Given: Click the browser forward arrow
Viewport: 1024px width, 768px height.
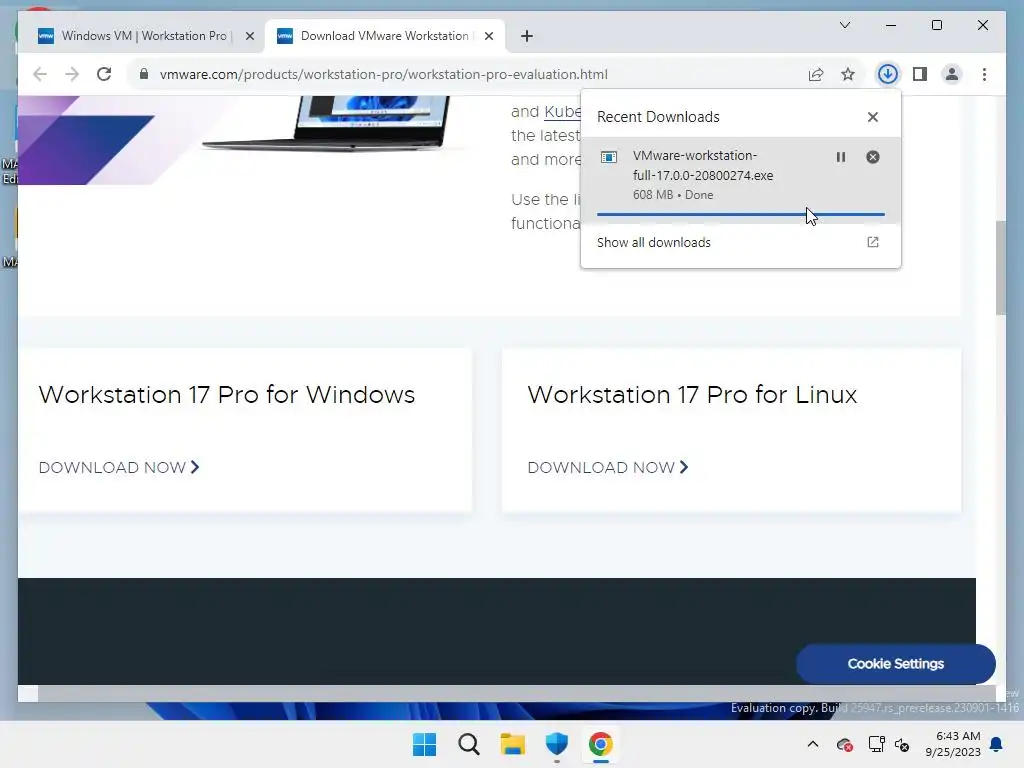Looking at the screenshot, I should click(x=72, y=74).
